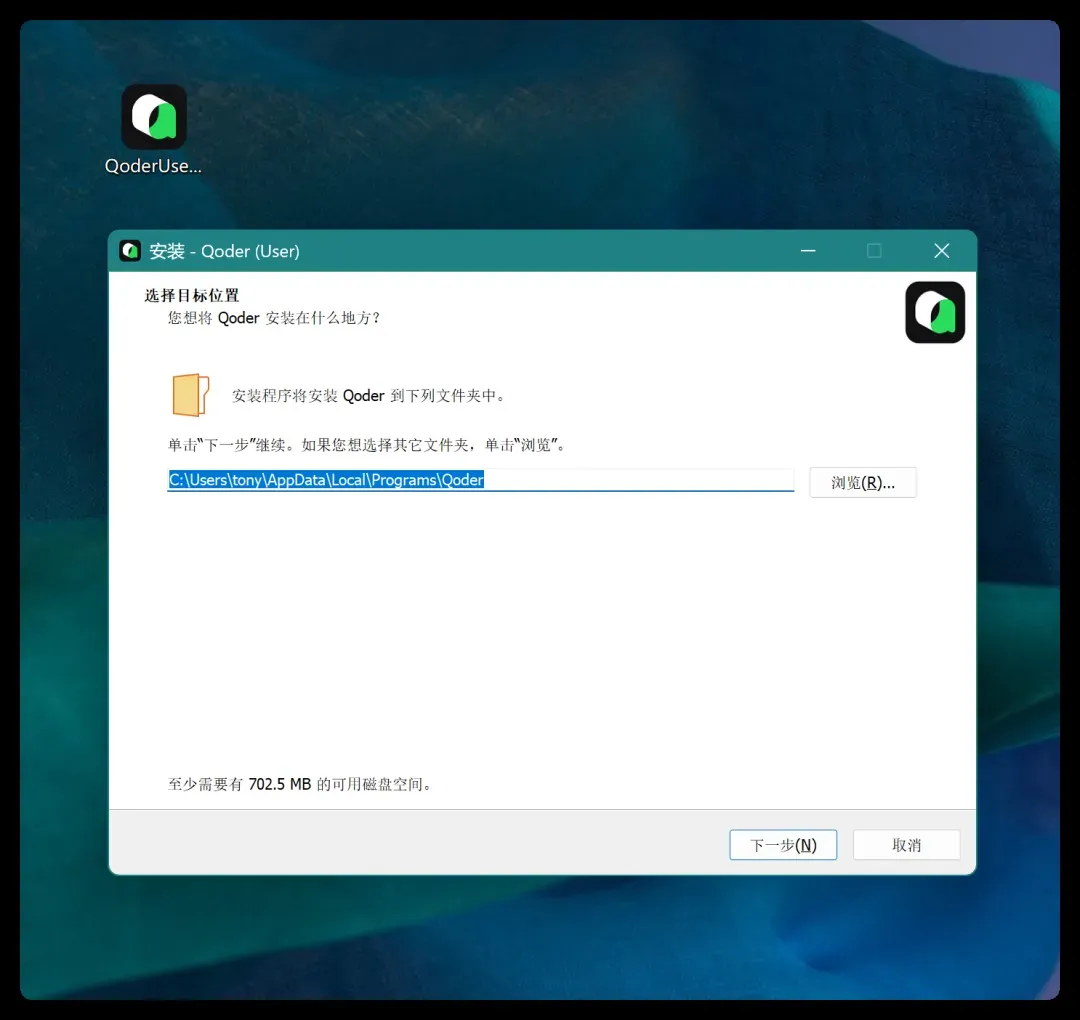Click the Qoder icon in the installer title bar

pos(129,251)
